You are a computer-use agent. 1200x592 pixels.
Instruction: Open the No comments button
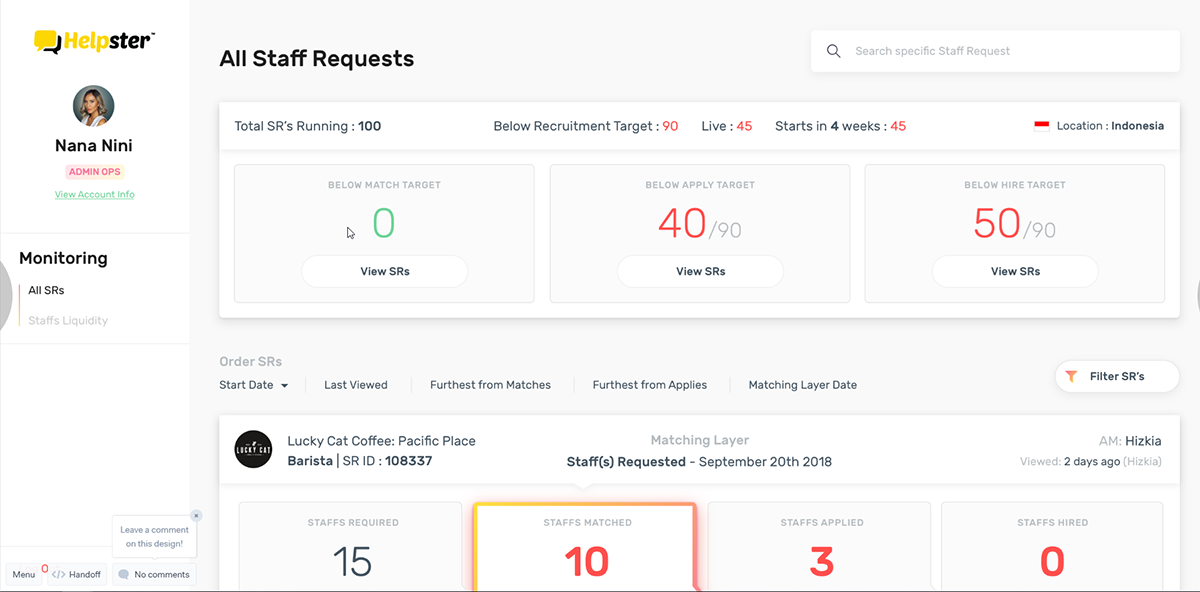pyautogui.click(x=153, y=575)
